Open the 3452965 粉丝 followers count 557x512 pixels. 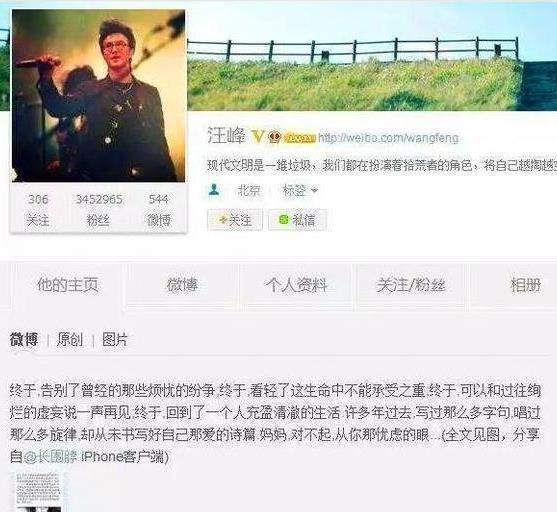click(x=99, y=210)
